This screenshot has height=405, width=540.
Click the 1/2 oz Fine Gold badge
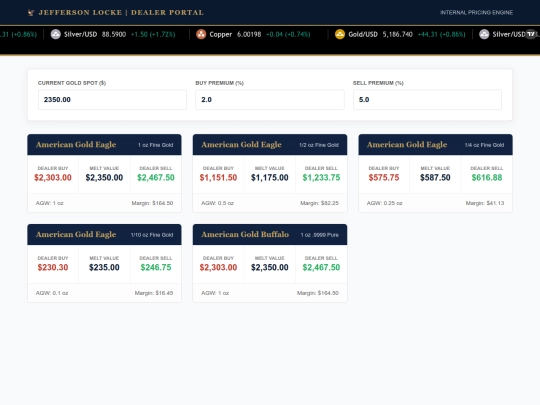coord(319,145)
